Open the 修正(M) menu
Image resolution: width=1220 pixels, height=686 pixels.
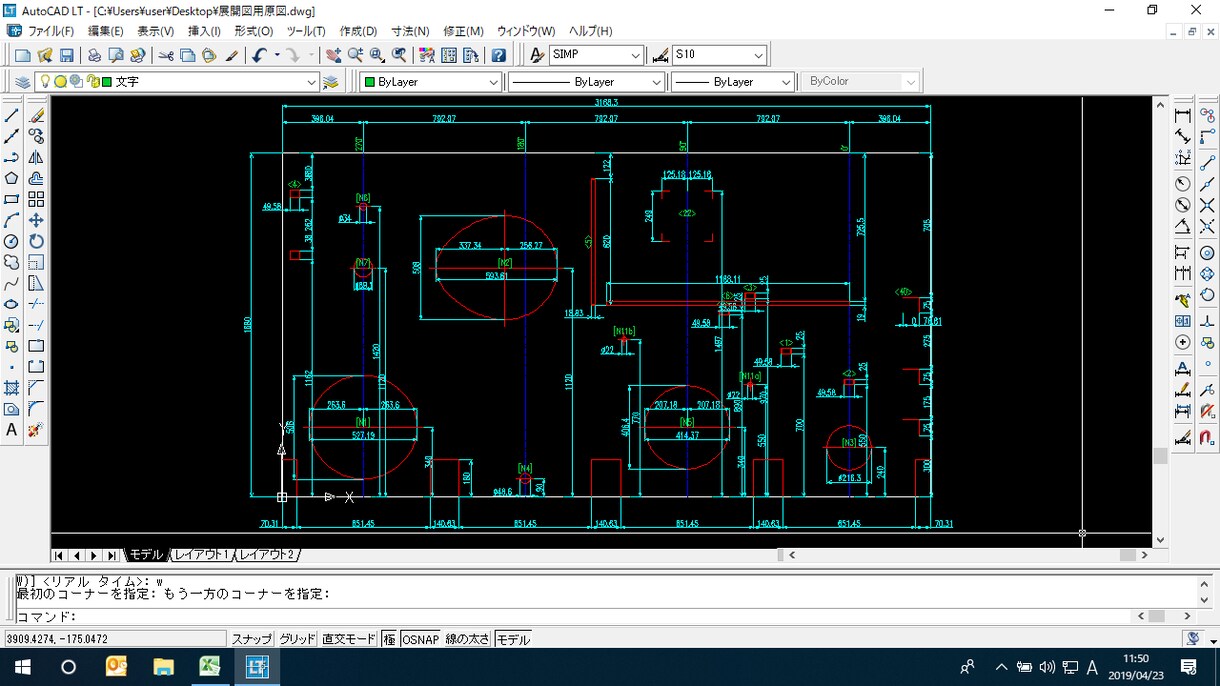click(x=463, y=31)
